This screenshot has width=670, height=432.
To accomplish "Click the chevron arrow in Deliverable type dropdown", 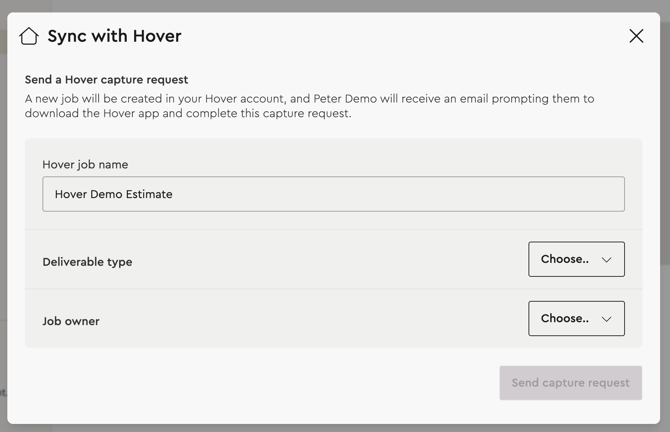I will [606, 260].
